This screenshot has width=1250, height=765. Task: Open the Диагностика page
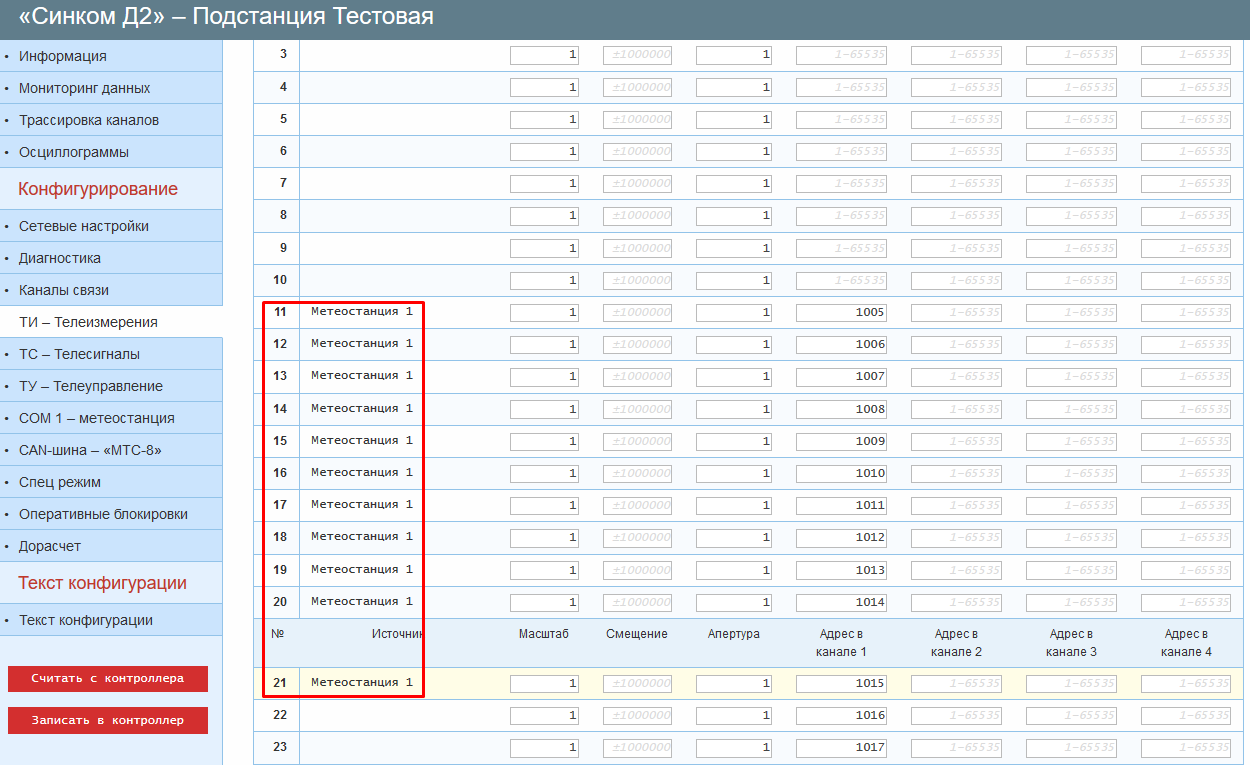(x=59, y=258)
